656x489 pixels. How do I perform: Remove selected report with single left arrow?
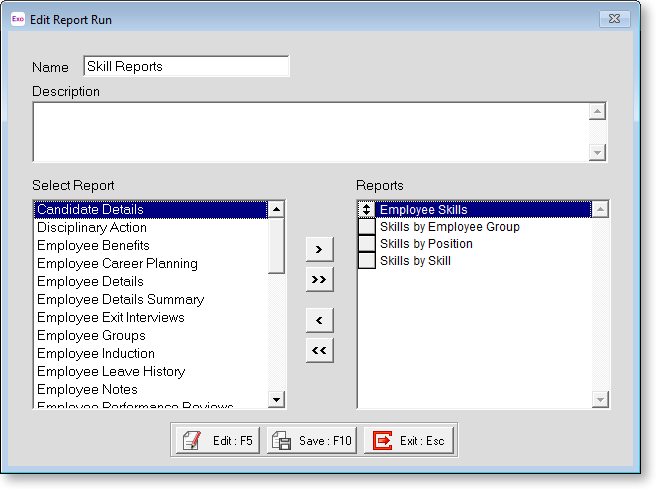(319, 320)
